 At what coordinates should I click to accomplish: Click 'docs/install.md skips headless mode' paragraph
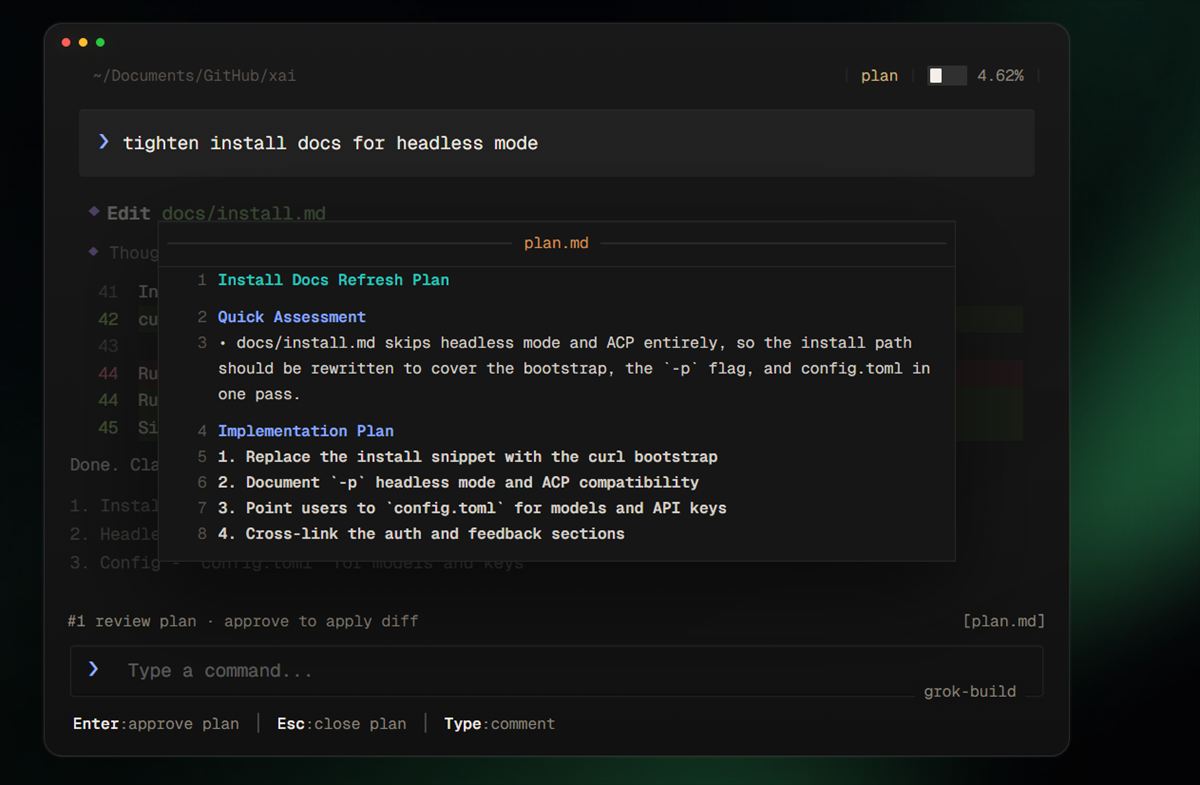coord(574,368)
